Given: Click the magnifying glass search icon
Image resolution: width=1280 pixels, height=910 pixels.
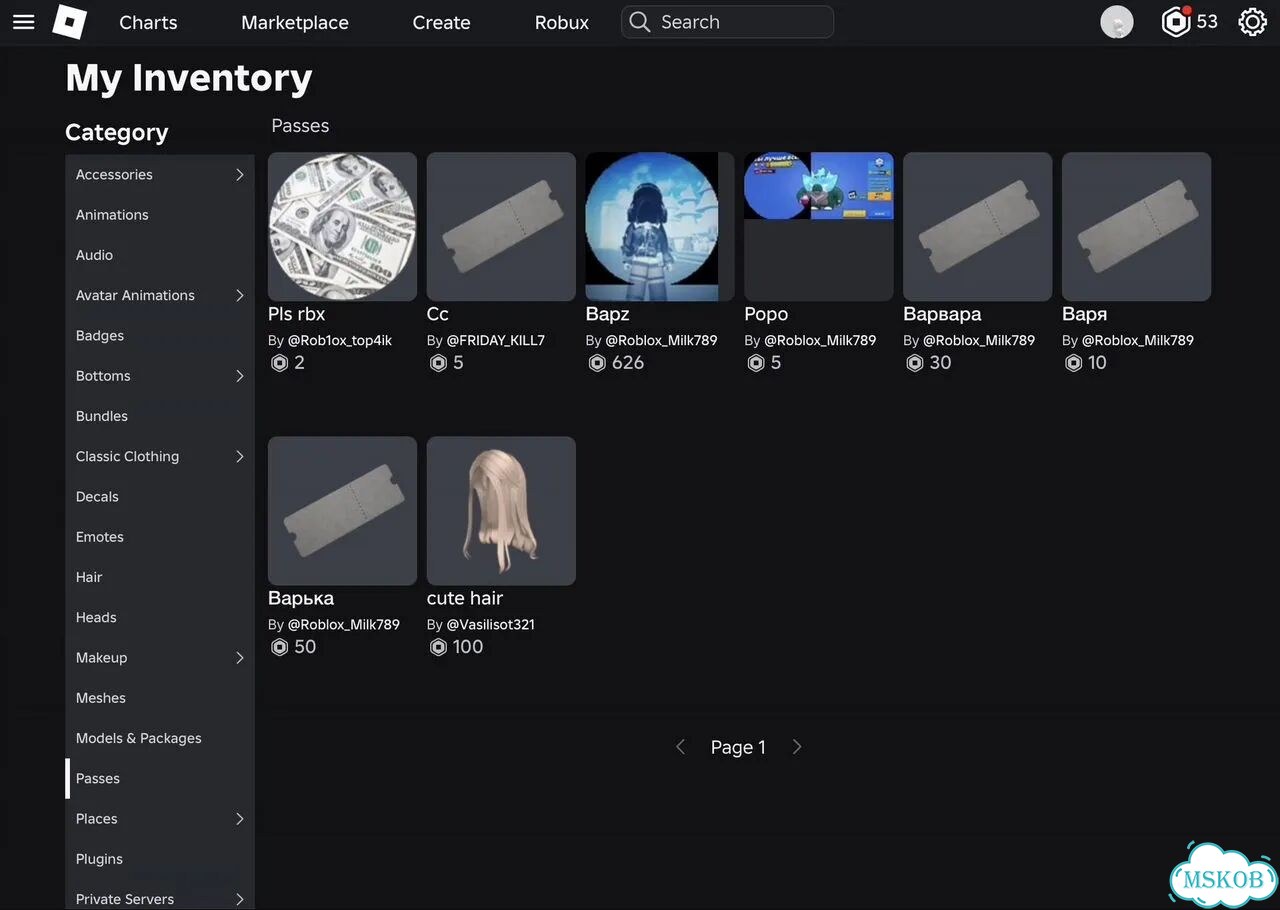Looking at the screenshot, I should 640,22.
